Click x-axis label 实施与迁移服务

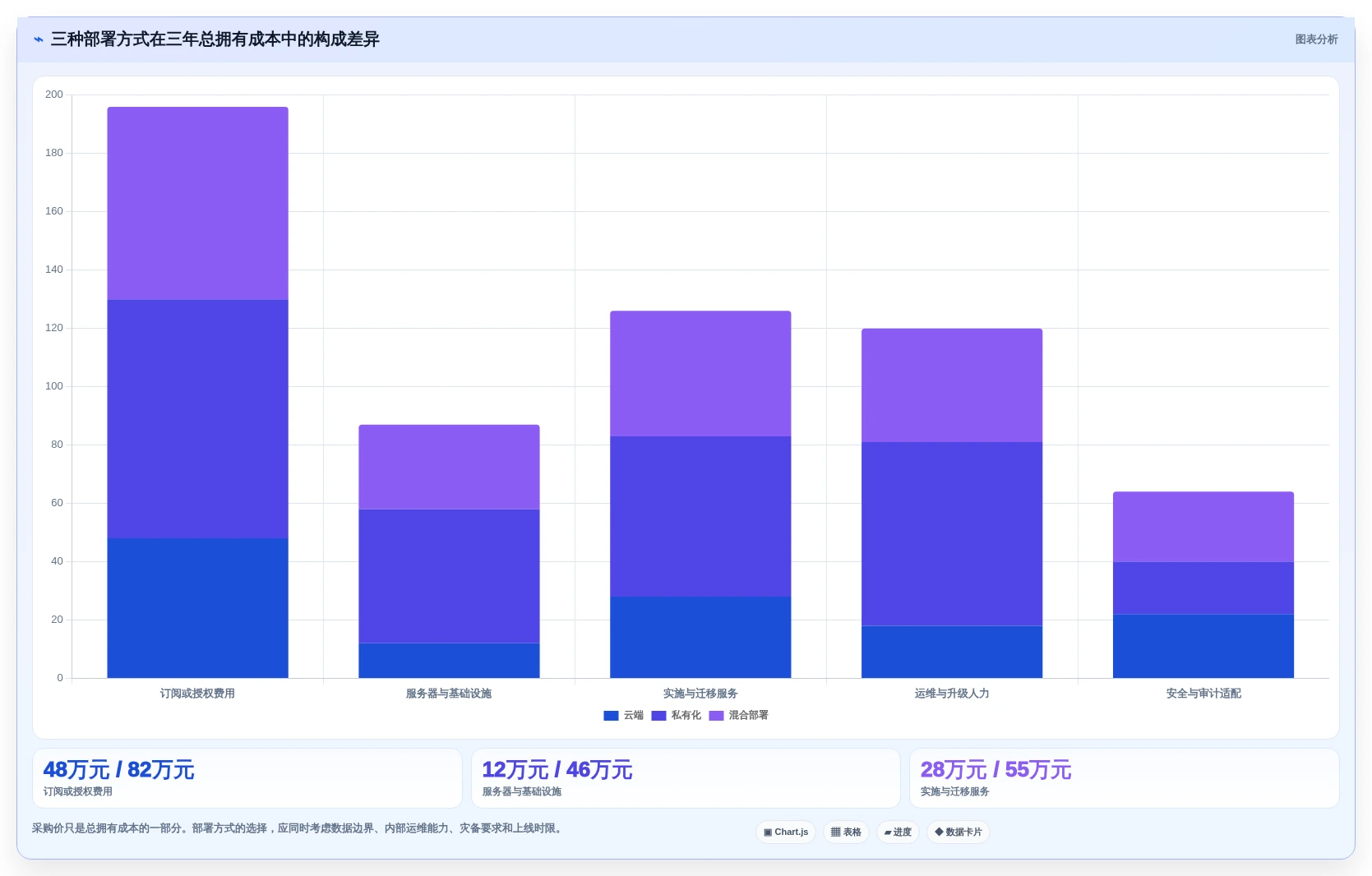700,694
